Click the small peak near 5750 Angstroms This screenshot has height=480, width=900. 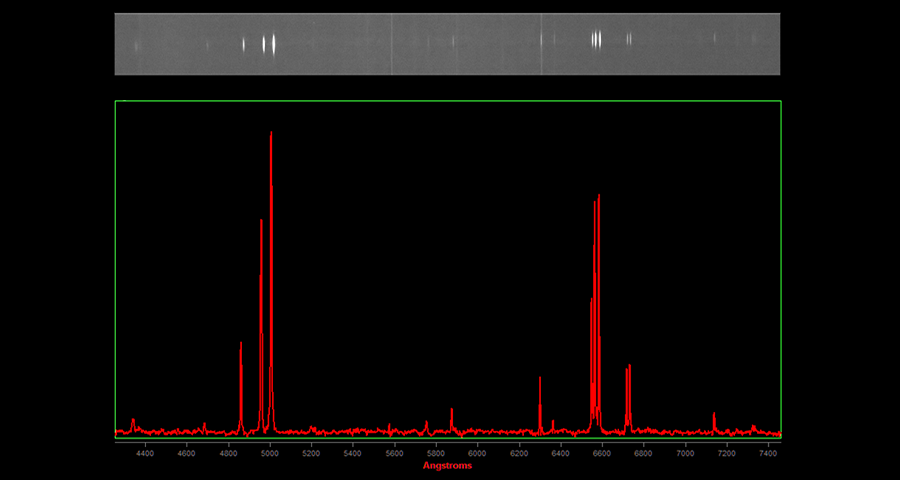(426, 426)
